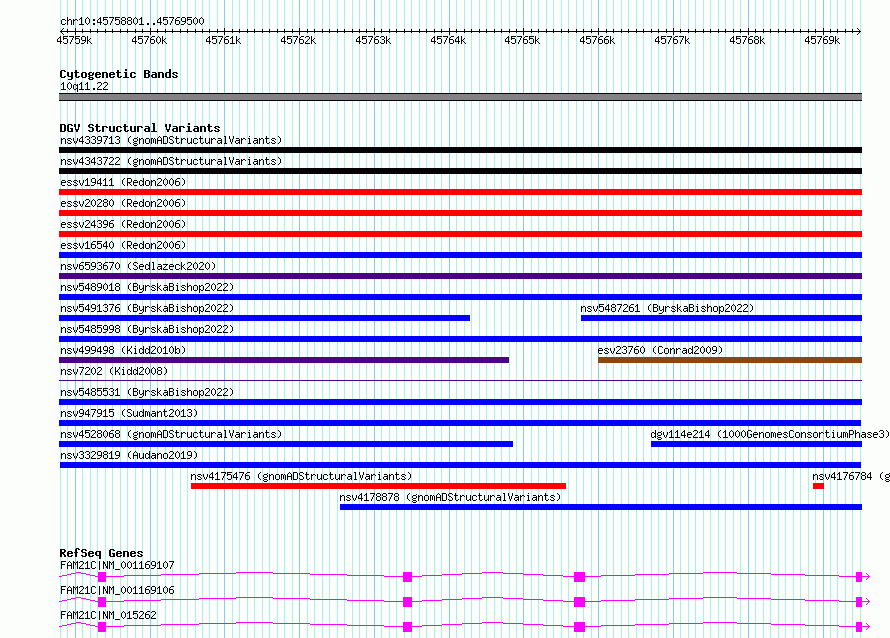Open the nsv4175476 gnomAD variant label
The width and height of the screenshot is (890, 638).
[301, 476]
